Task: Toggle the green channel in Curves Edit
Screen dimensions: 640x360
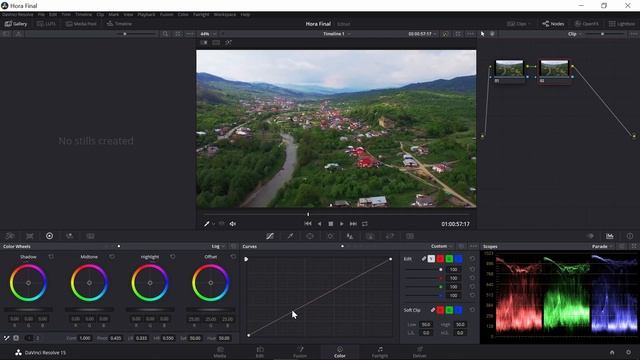Action: [x=449, y=259]
